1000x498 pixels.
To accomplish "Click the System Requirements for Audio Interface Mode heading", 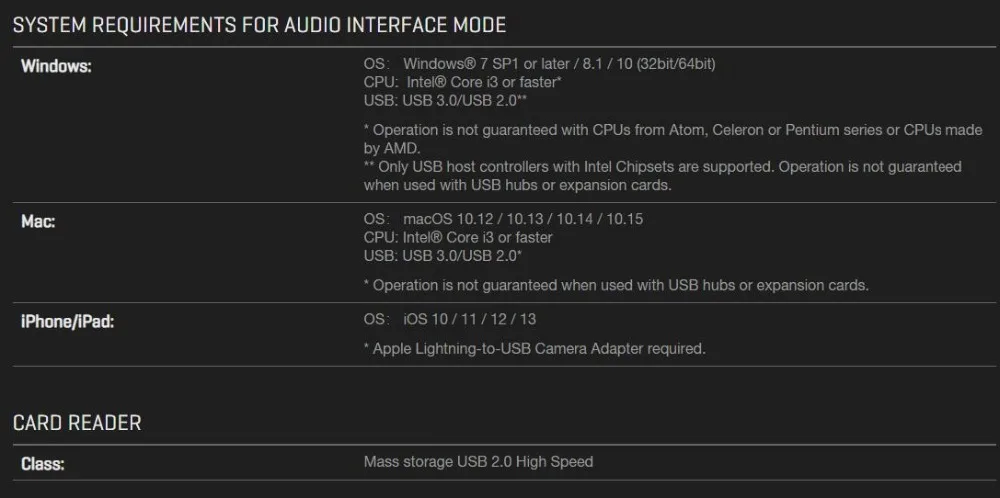I will point(260,25).
